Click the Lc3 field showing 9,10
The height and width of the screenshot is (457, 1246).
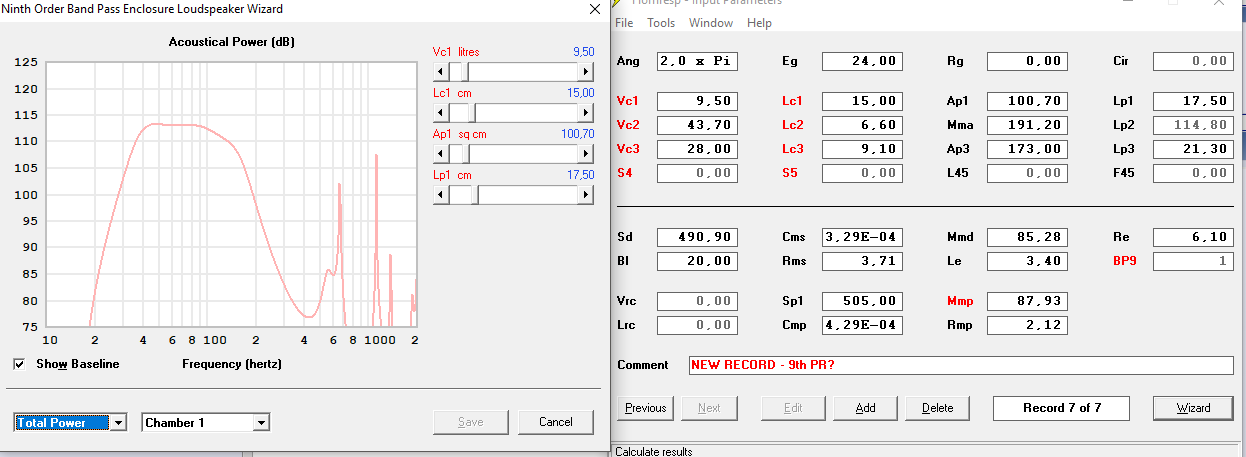pyautogui.click(x=862, y=149)
